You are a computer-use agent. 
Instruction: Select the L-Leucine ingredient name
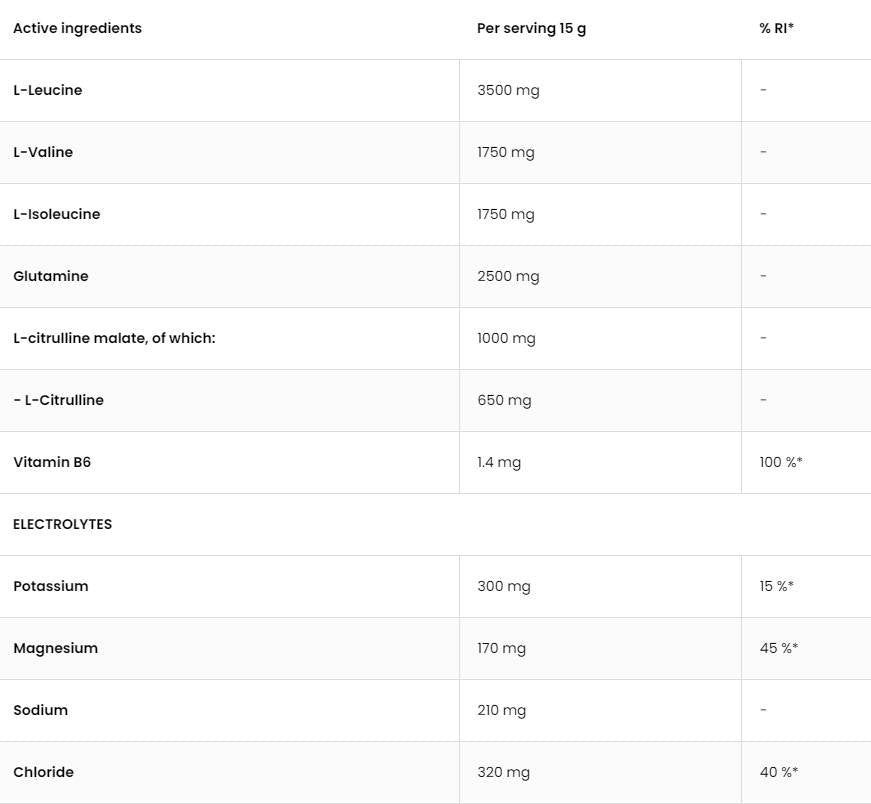(48, 90)
